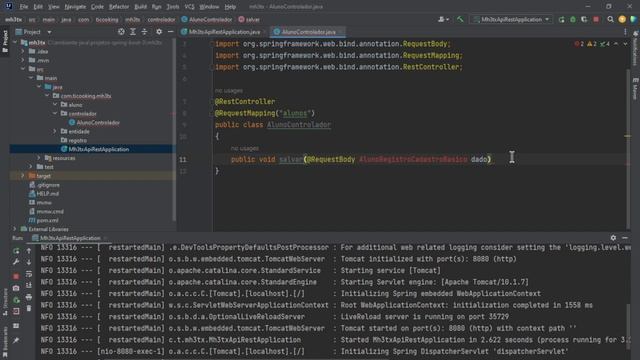
Task: Collapse all nodes in Project panel
Action: tap(144, 31)
